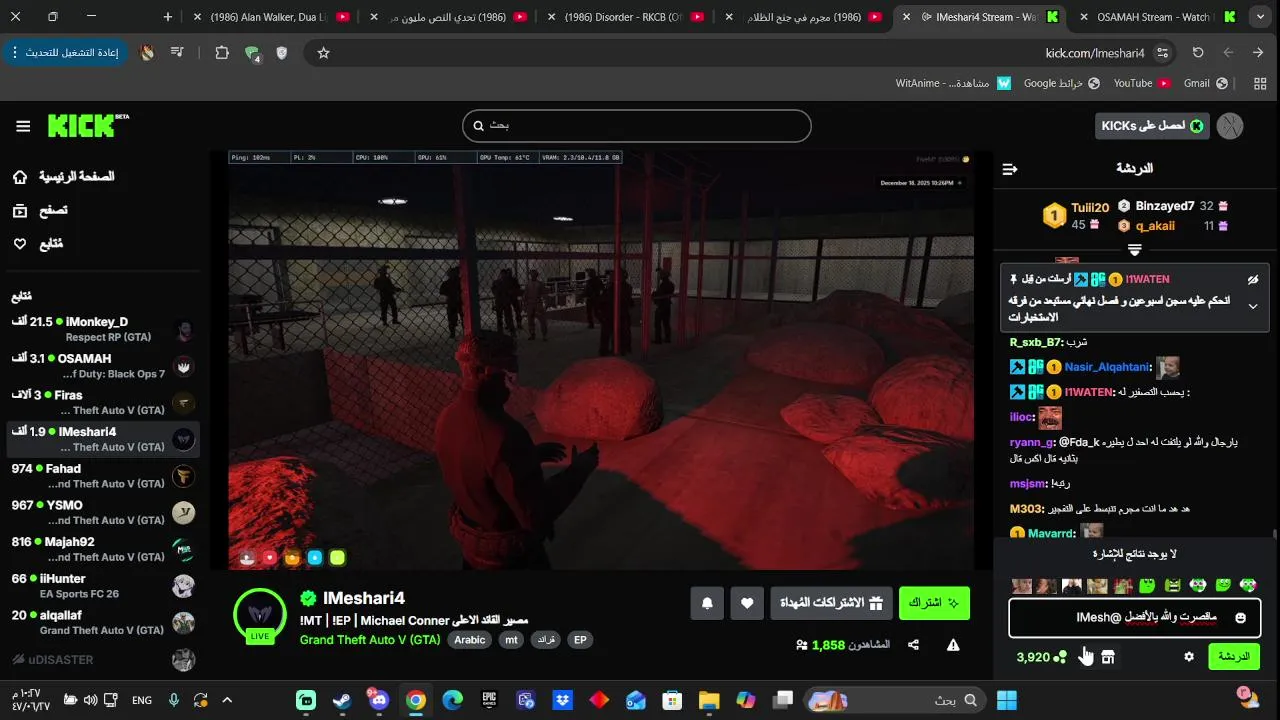Reload the page
The height and width of the screenshot is (720, 1280).
pos(1198,53)
